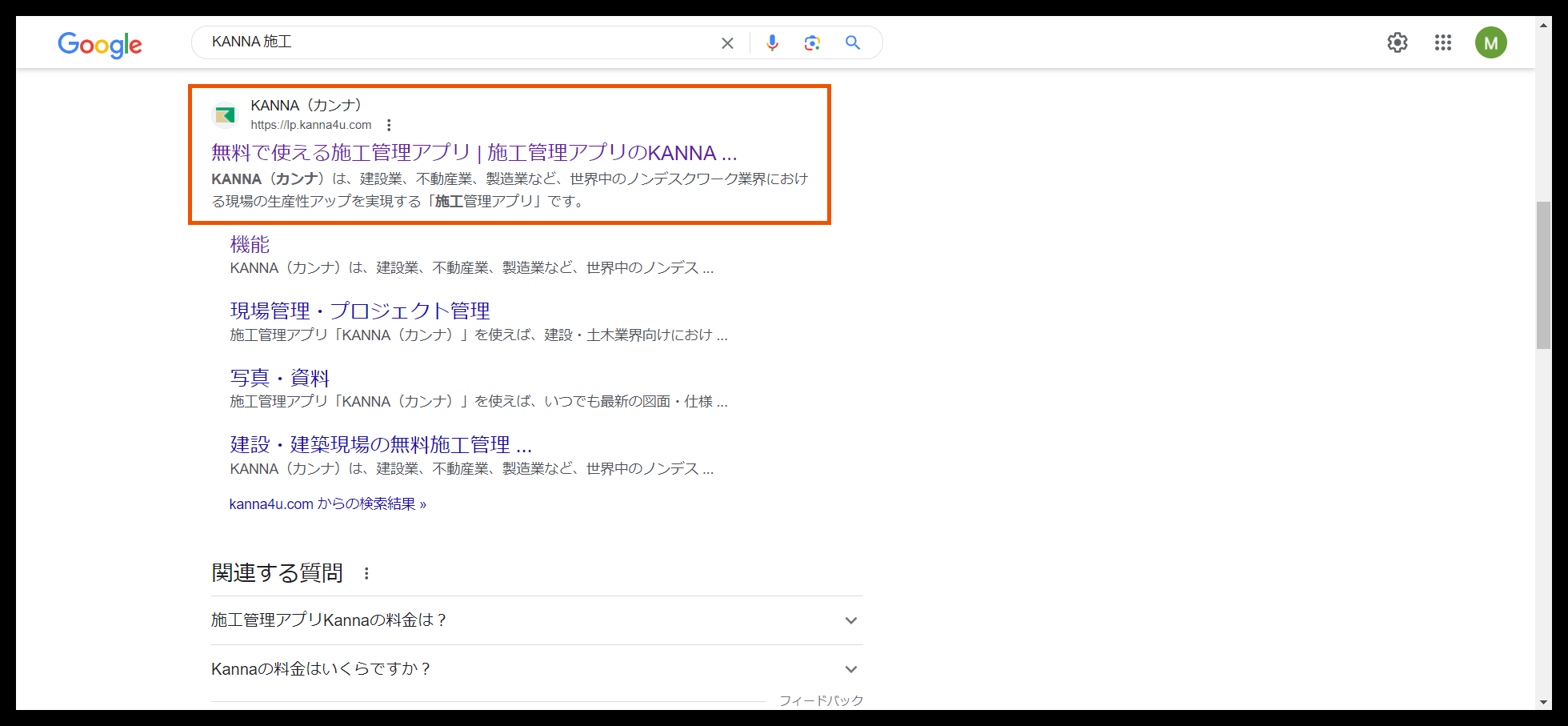Open the 写真・資料 sitelink
The height and width of the screenshot is (726, 1568).
(279, 377)
